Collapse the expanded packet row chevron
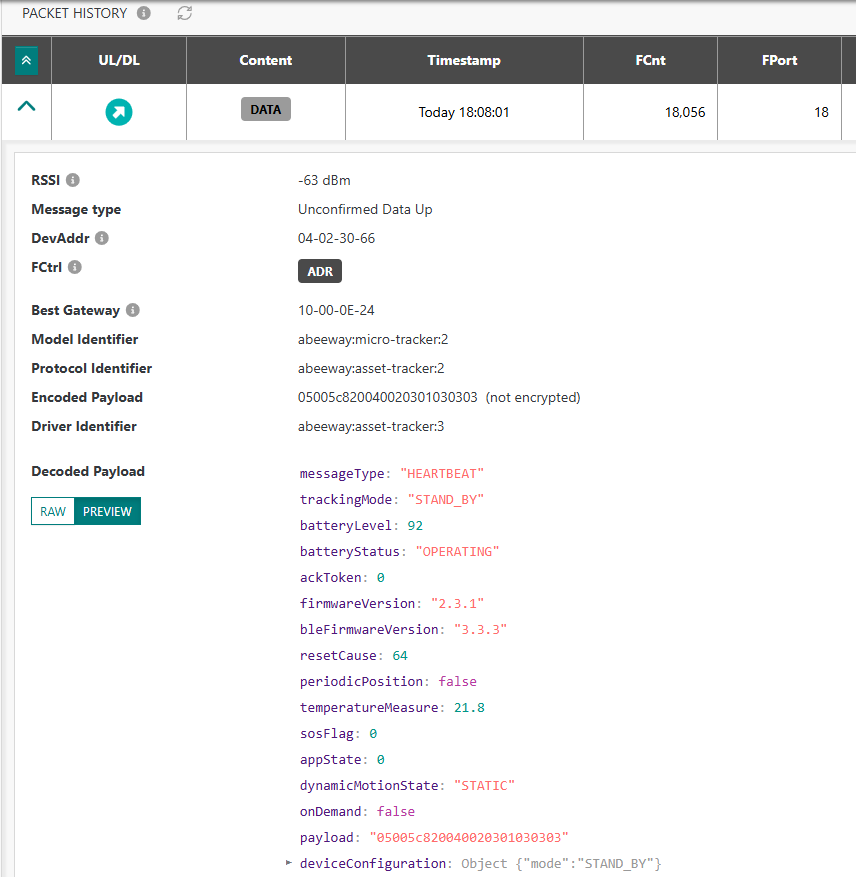 [26, 106]
